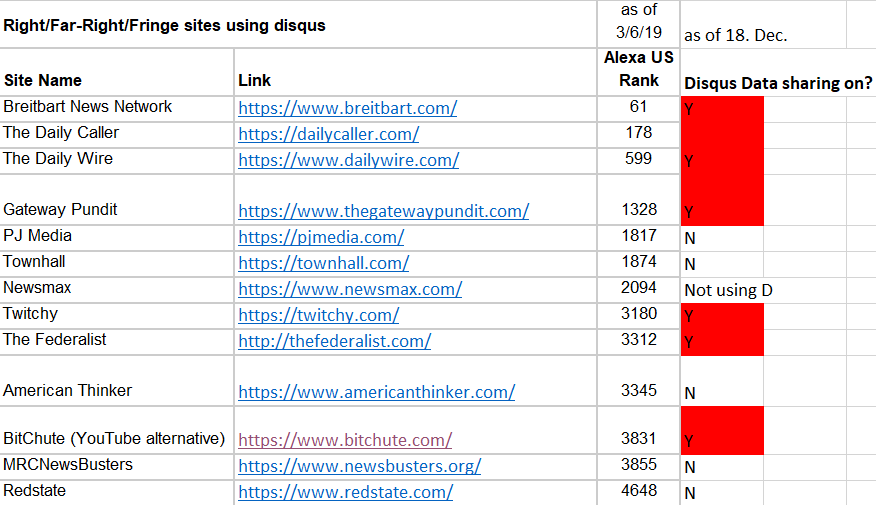Open the thefederalist.com link
876x505 pixels.
[335, 341]
